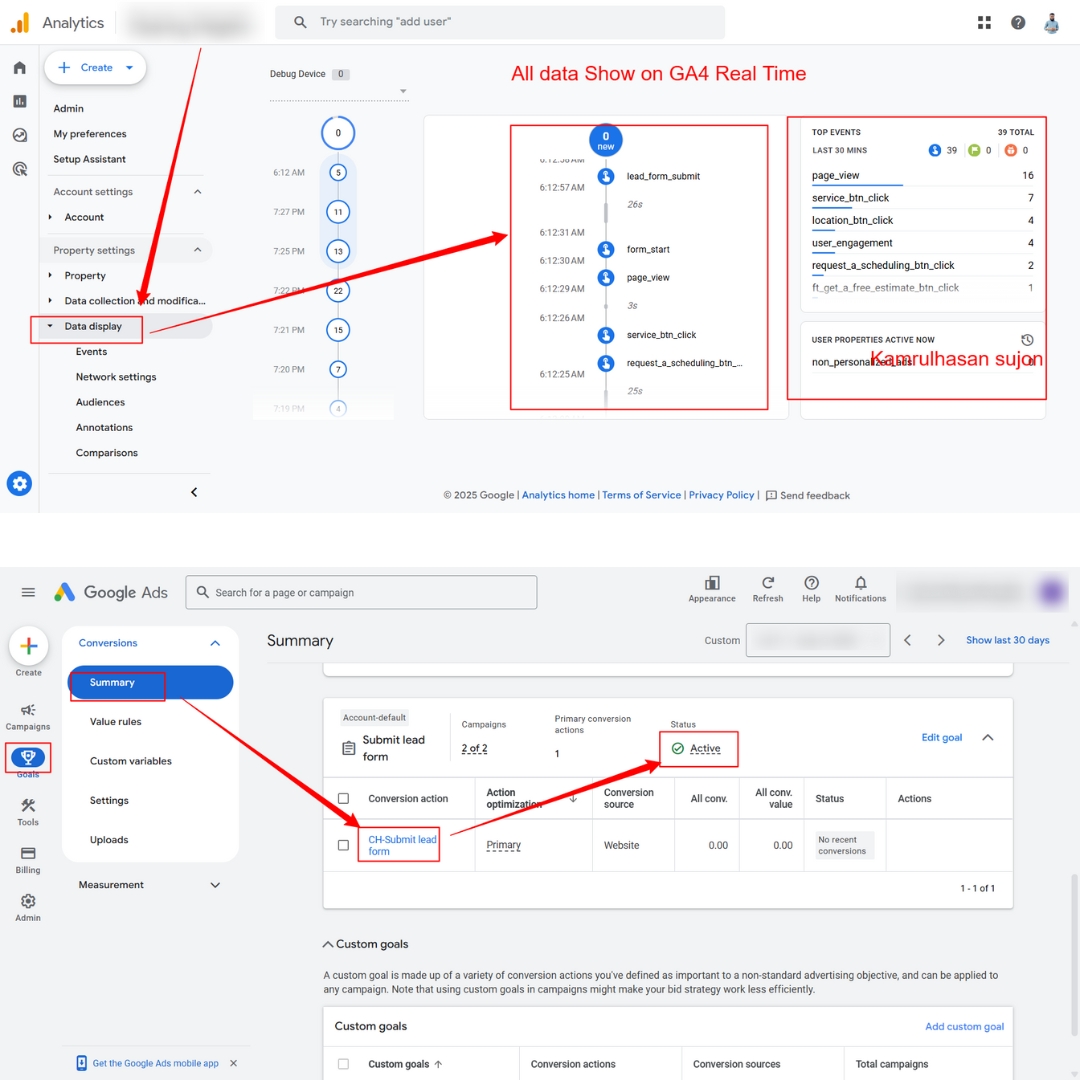Screen dimensions: 1080x1080
Task: Click the user properties history icon
Action: click(1027, 340)
